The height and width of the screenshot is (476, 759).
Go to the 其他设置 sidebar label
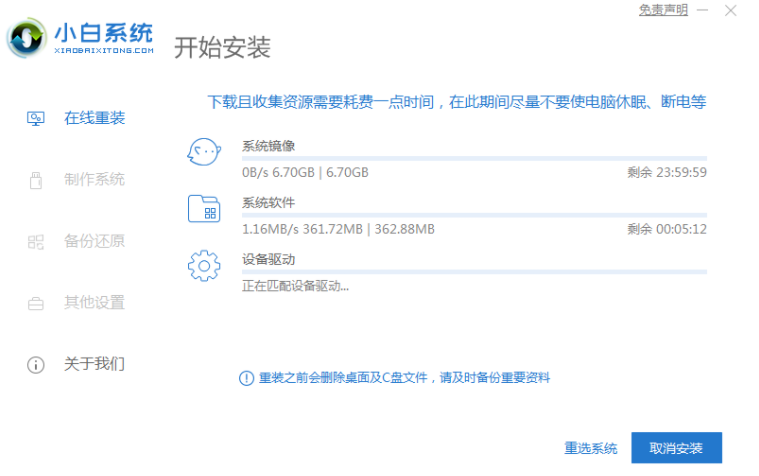click(94, 302)
